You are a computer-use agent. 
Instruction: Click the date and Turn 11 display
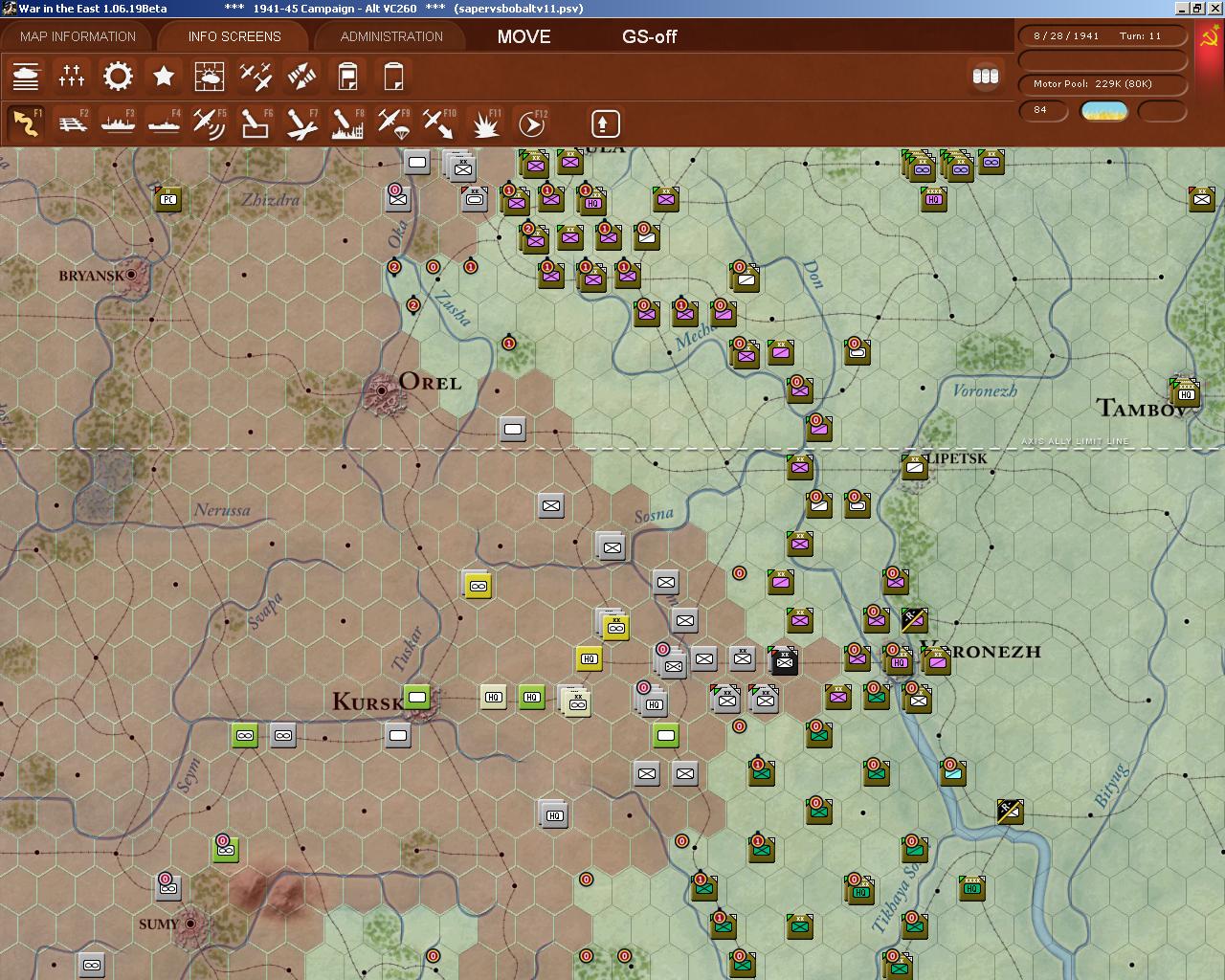coord(1102,35)
